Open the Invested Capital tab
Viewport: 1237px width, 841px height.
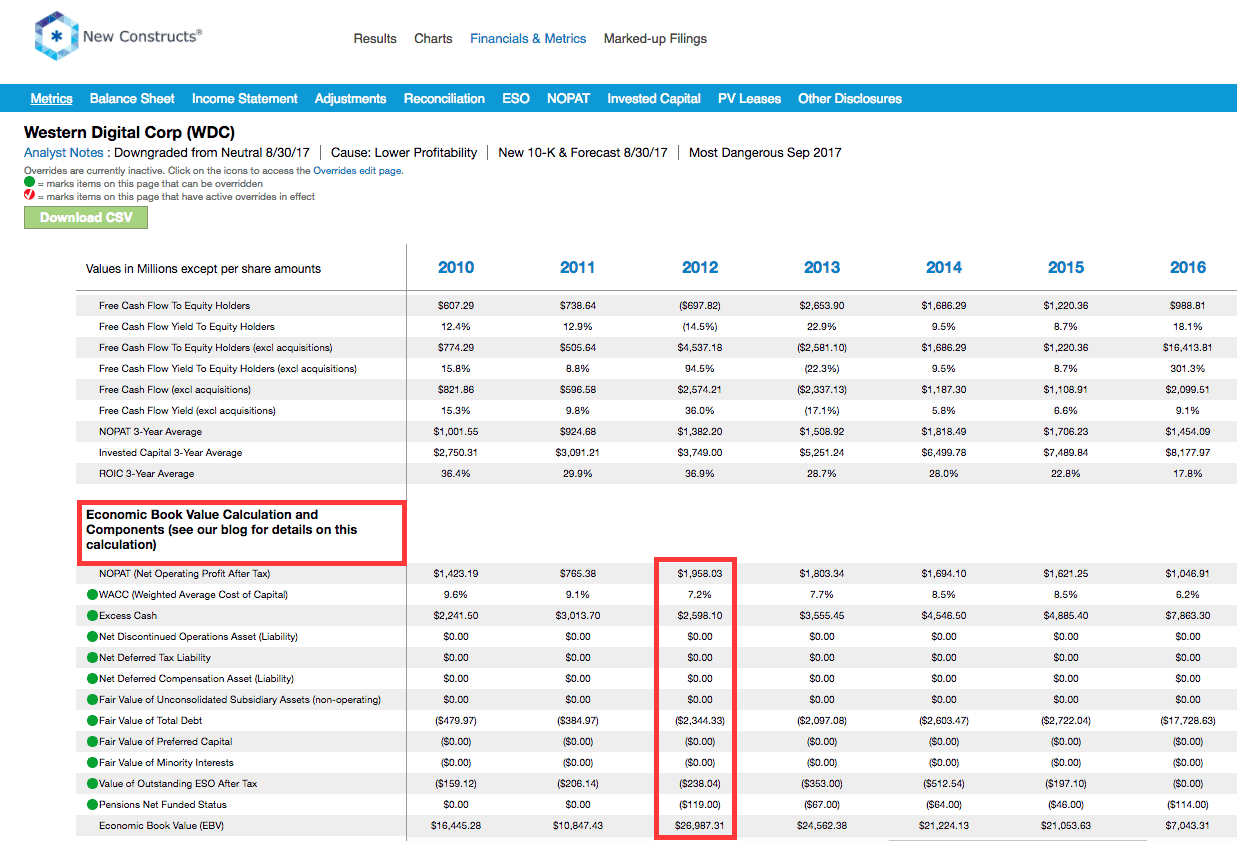[654, 98]
